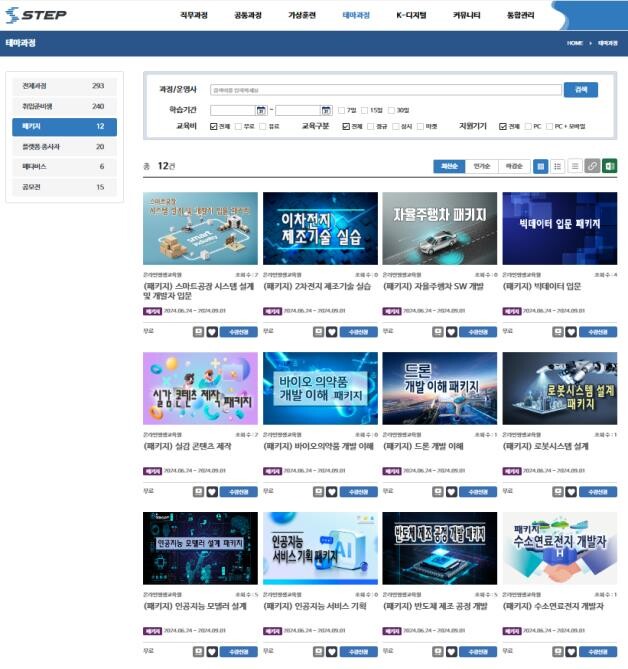Check the 7일 learning period checkbox
The height and width of the screenshot is (669, 628).
[341, 110]
